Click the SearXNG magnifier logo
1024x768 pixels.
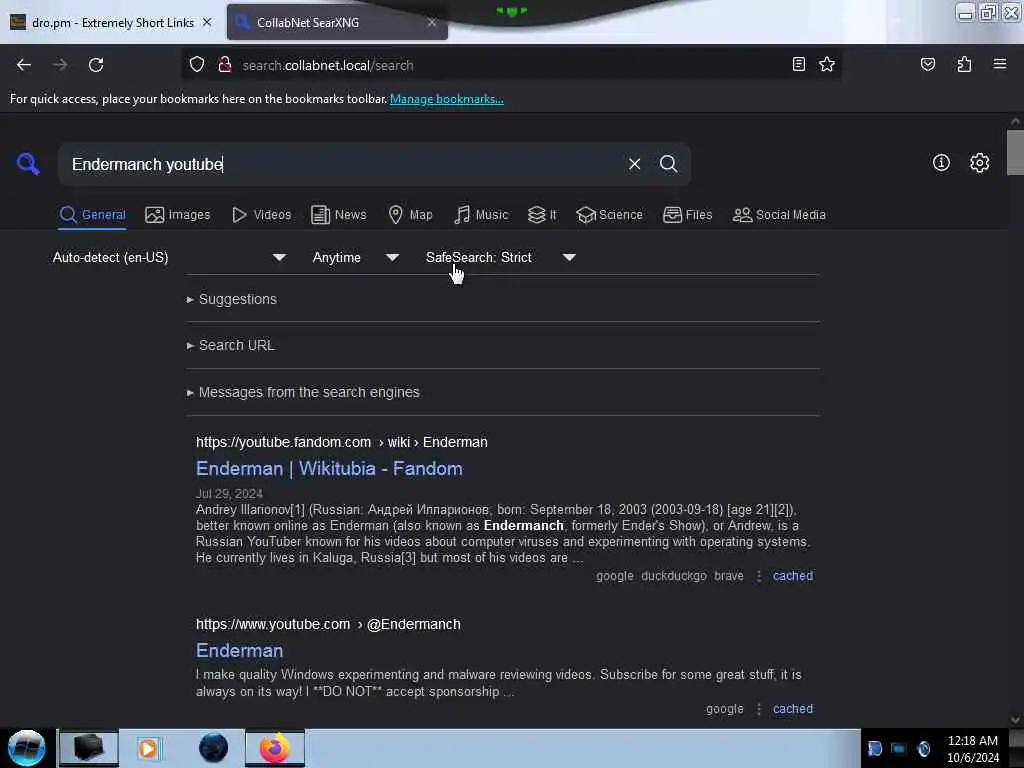[x=28, y=163]
